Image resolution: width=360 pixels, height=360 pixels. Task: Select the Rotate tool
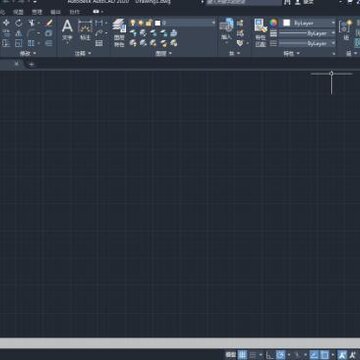click(19, 23)
